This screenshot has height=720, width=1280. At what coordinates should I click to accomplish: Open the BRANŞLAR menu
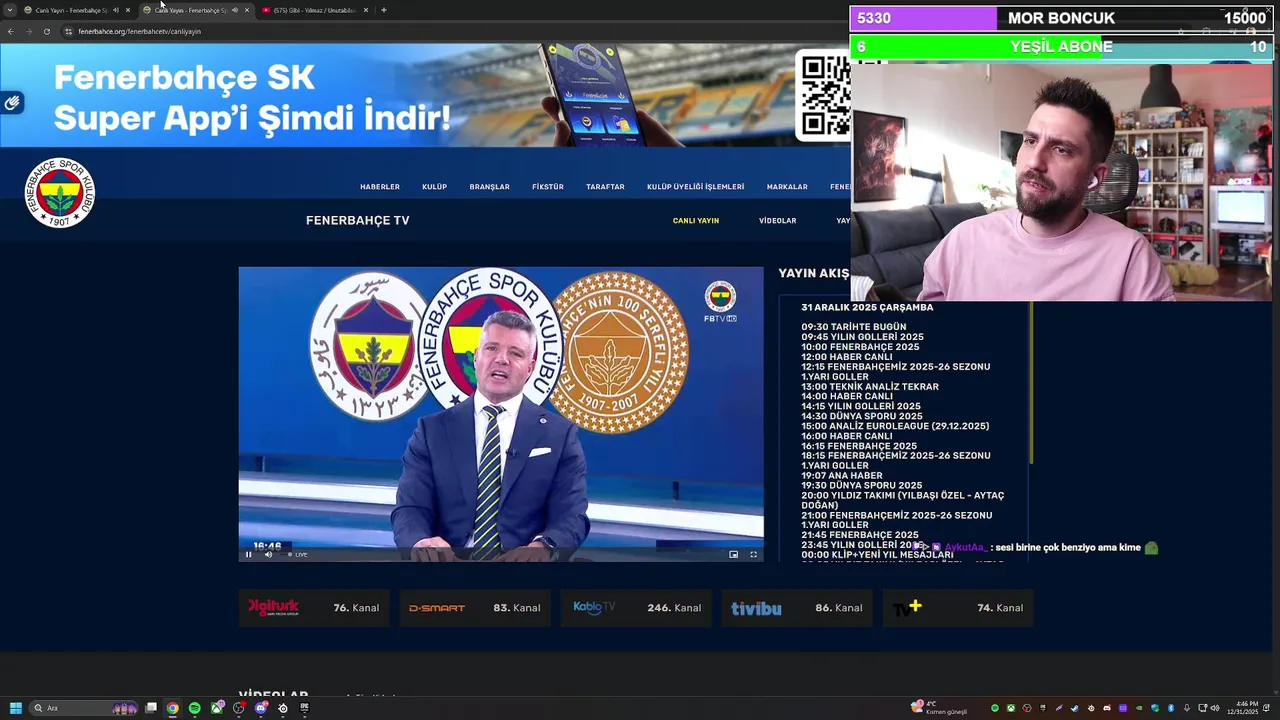pyautogui.click(x=490, y=187)
